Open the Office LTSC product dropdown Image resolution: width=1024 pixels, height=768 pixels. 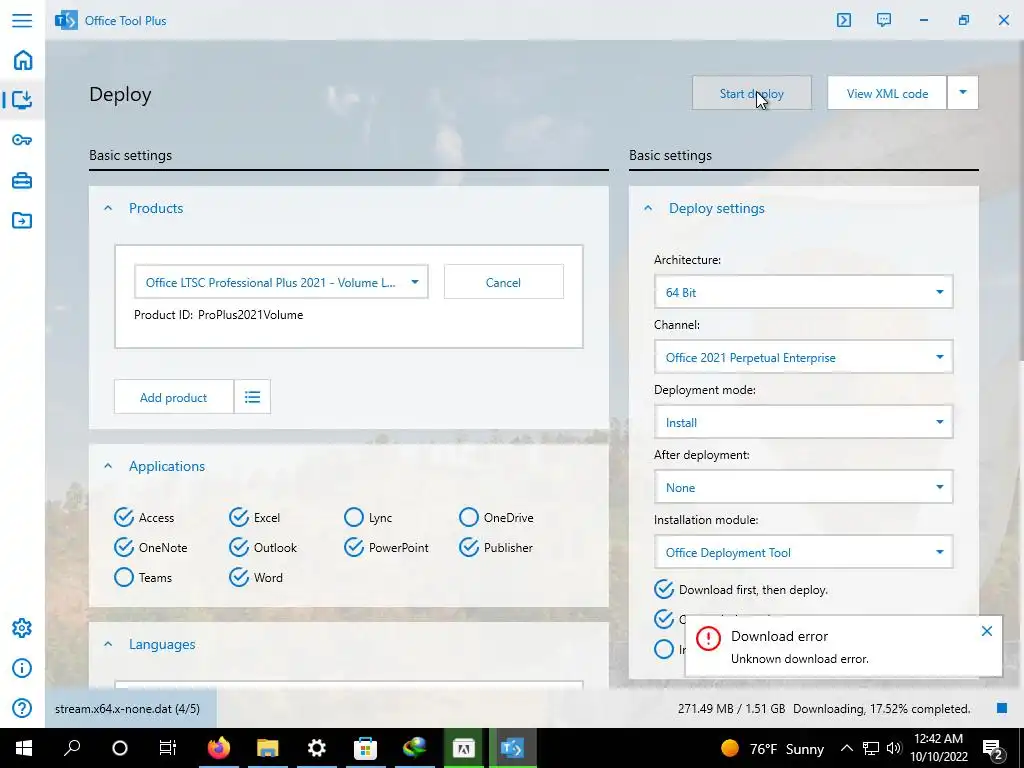(281, 282)
